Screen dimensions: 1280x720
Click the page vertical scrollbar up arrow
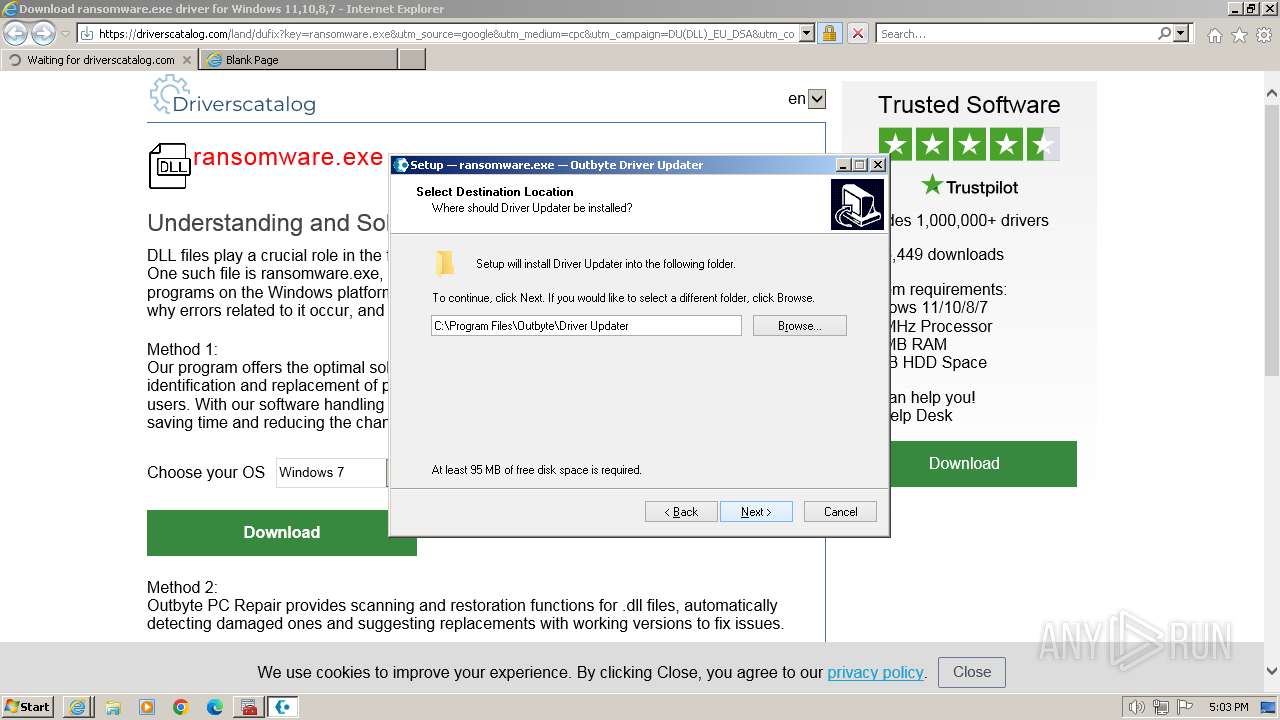1272,94
